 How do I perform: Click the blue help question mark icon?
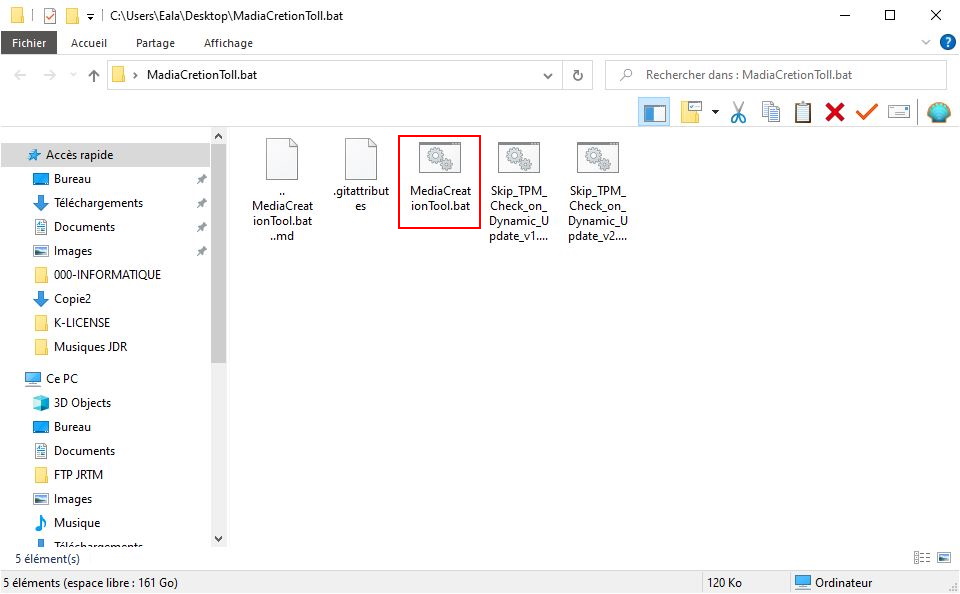[947, 42]
